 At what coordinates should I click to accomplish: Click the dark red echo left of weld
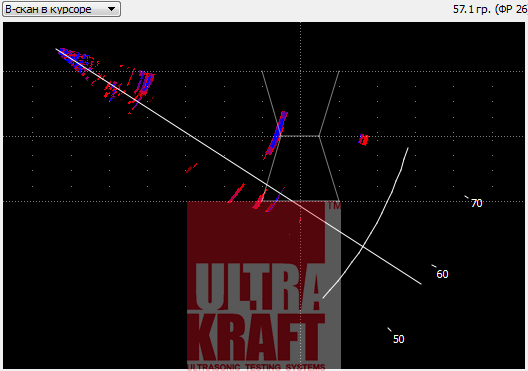(x=191, y=168)
